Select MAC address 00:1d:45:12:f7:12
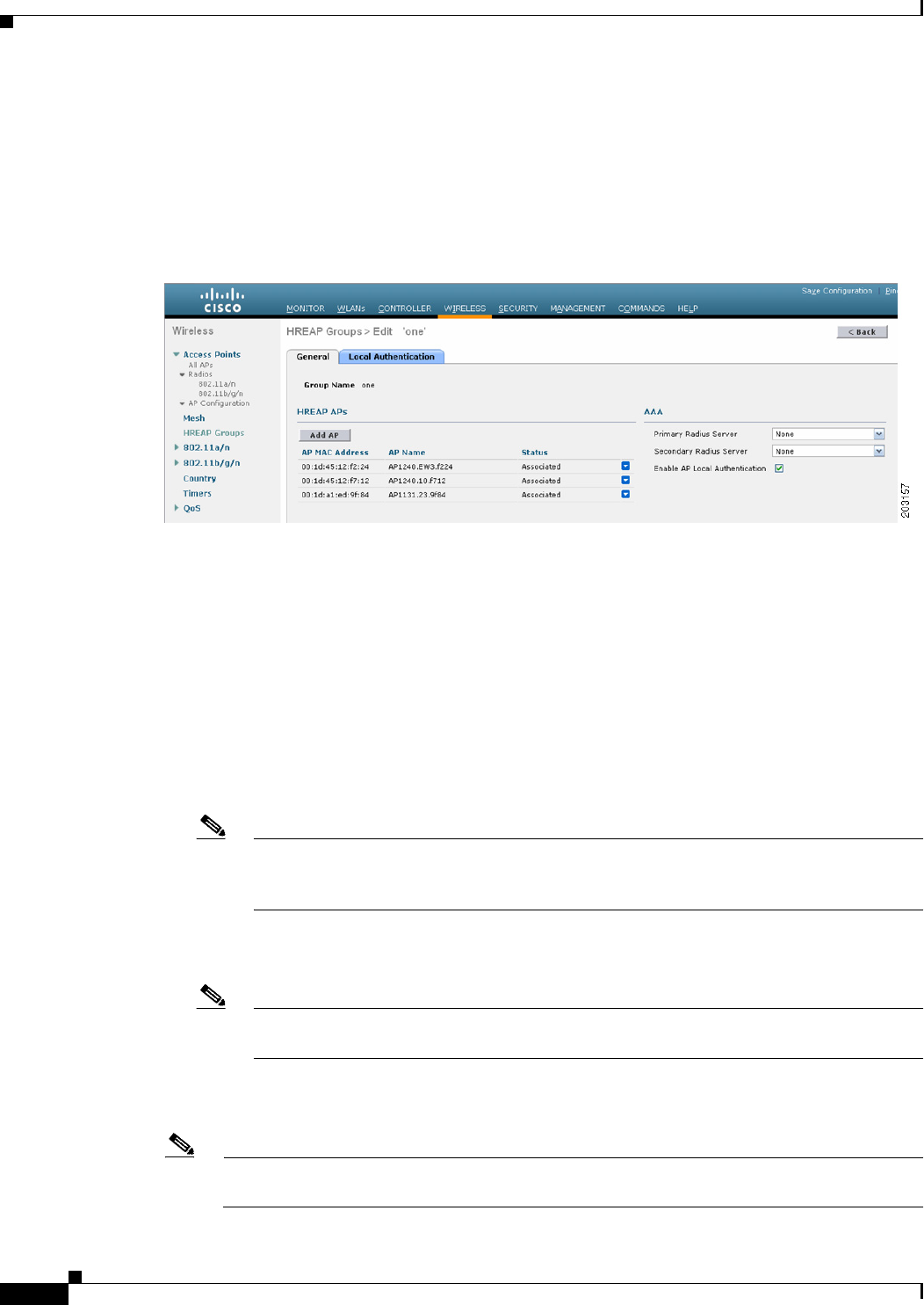The width and height of the screenshot is (924, 1305). coord(336,481)
